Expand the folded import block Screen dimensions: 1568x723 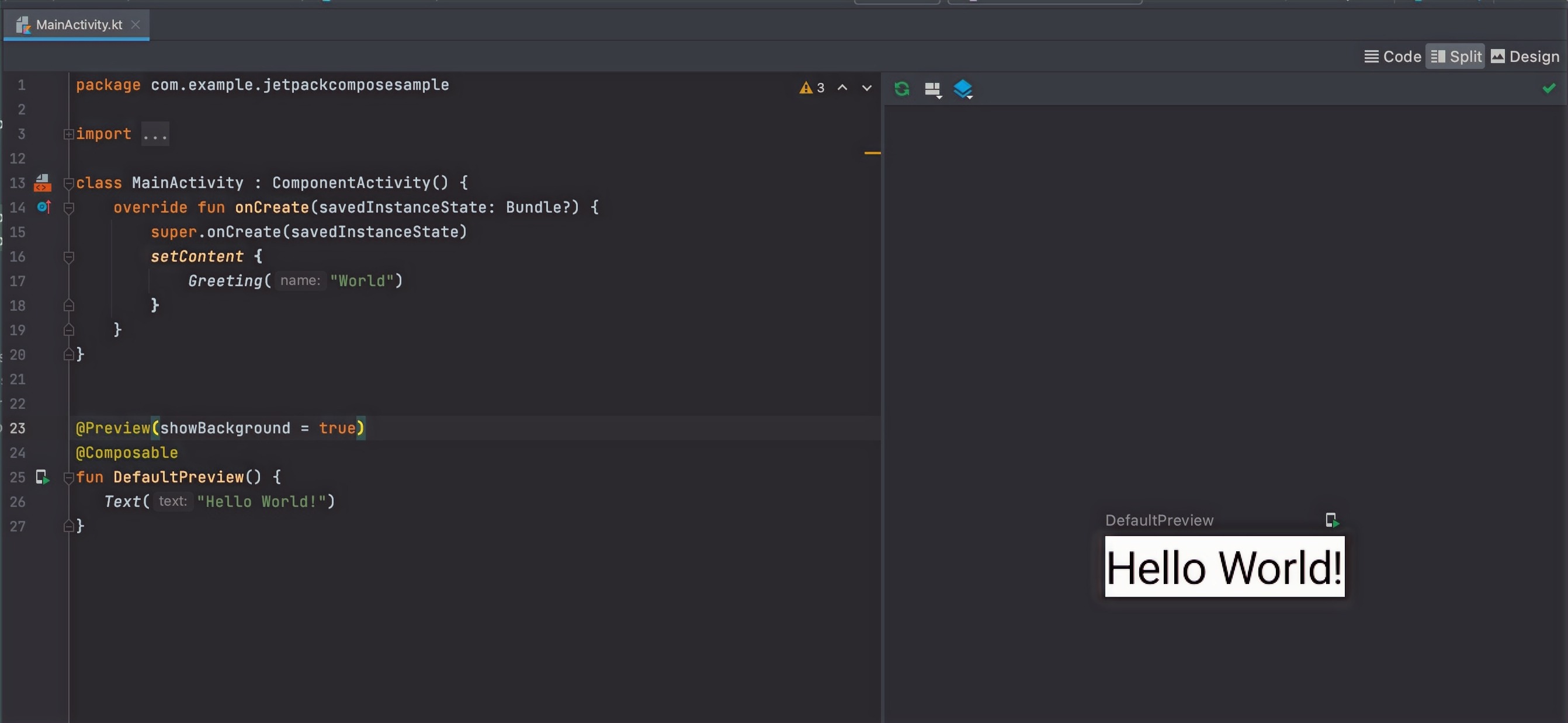click(x=68, y=134)
